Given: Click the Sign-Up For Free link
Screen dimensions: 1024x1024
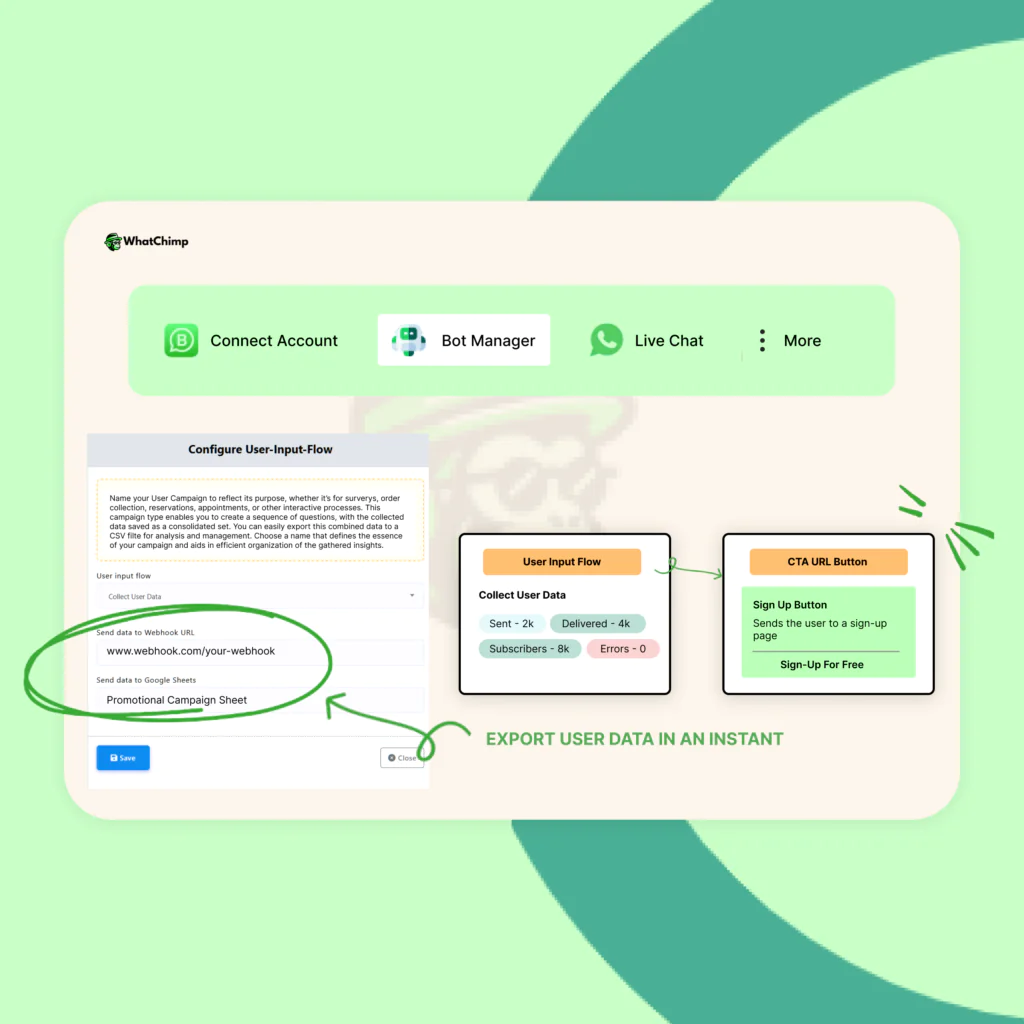Looking at the screenshot, I should point(821,664).
